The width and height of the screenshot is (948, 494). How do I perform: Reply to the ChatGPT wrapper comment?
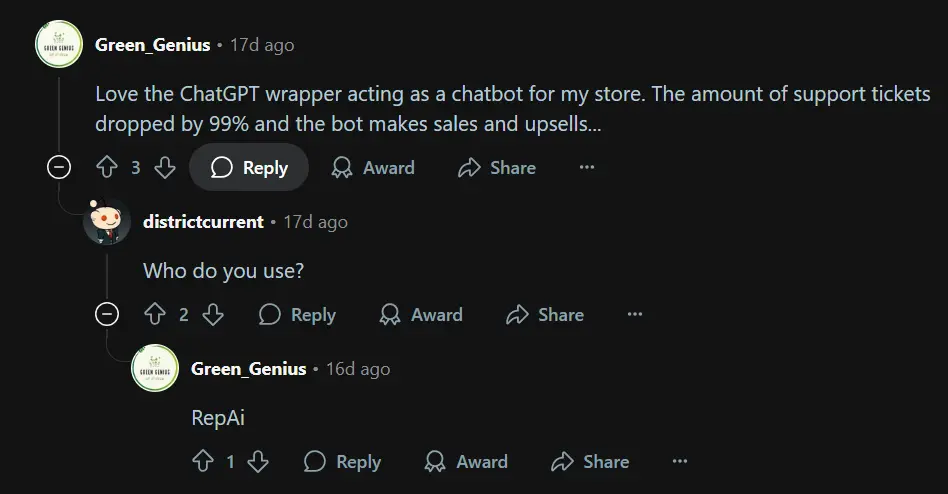[x=249, y=168]
